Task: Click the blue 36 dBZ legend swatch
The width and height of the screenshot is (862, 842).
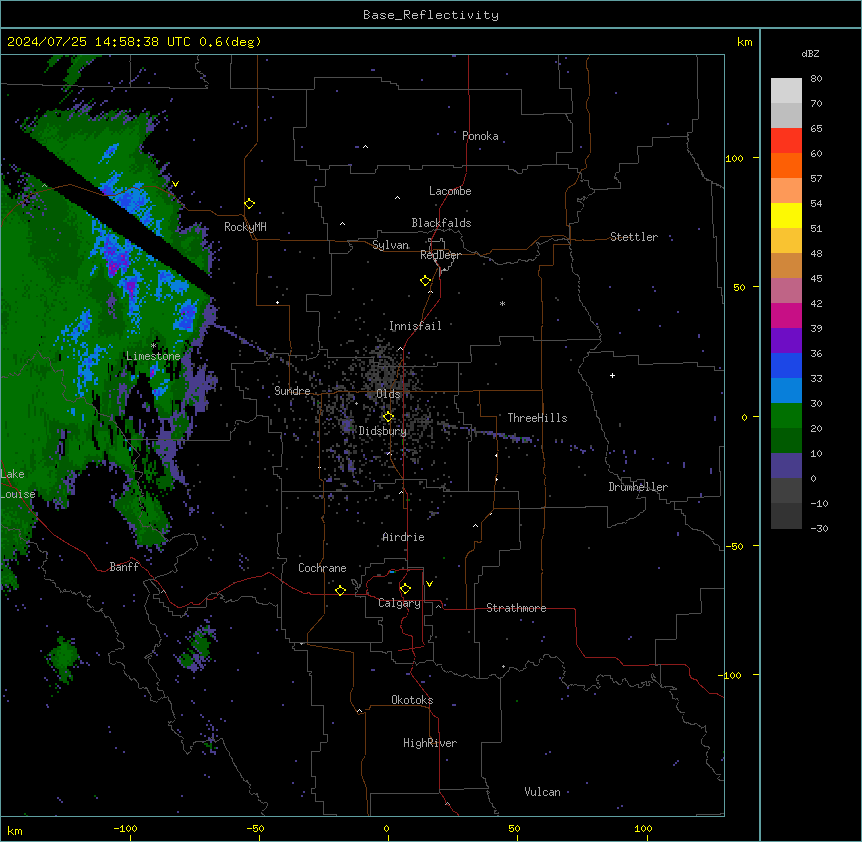Action: click(x=786, y=365)
